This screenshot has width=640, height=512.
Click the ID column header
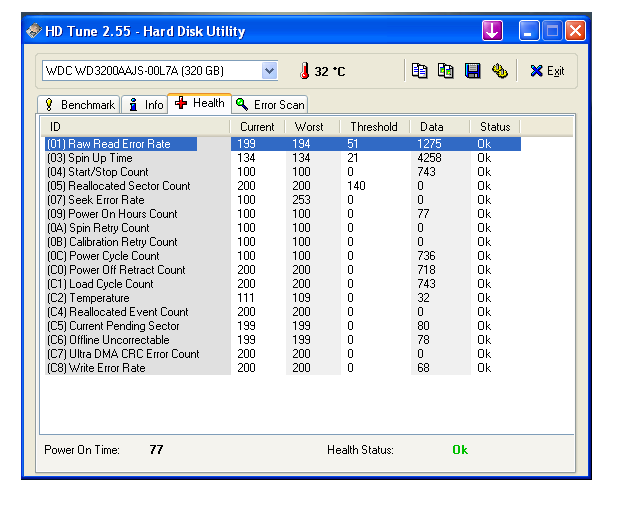[x=136, y=127]
